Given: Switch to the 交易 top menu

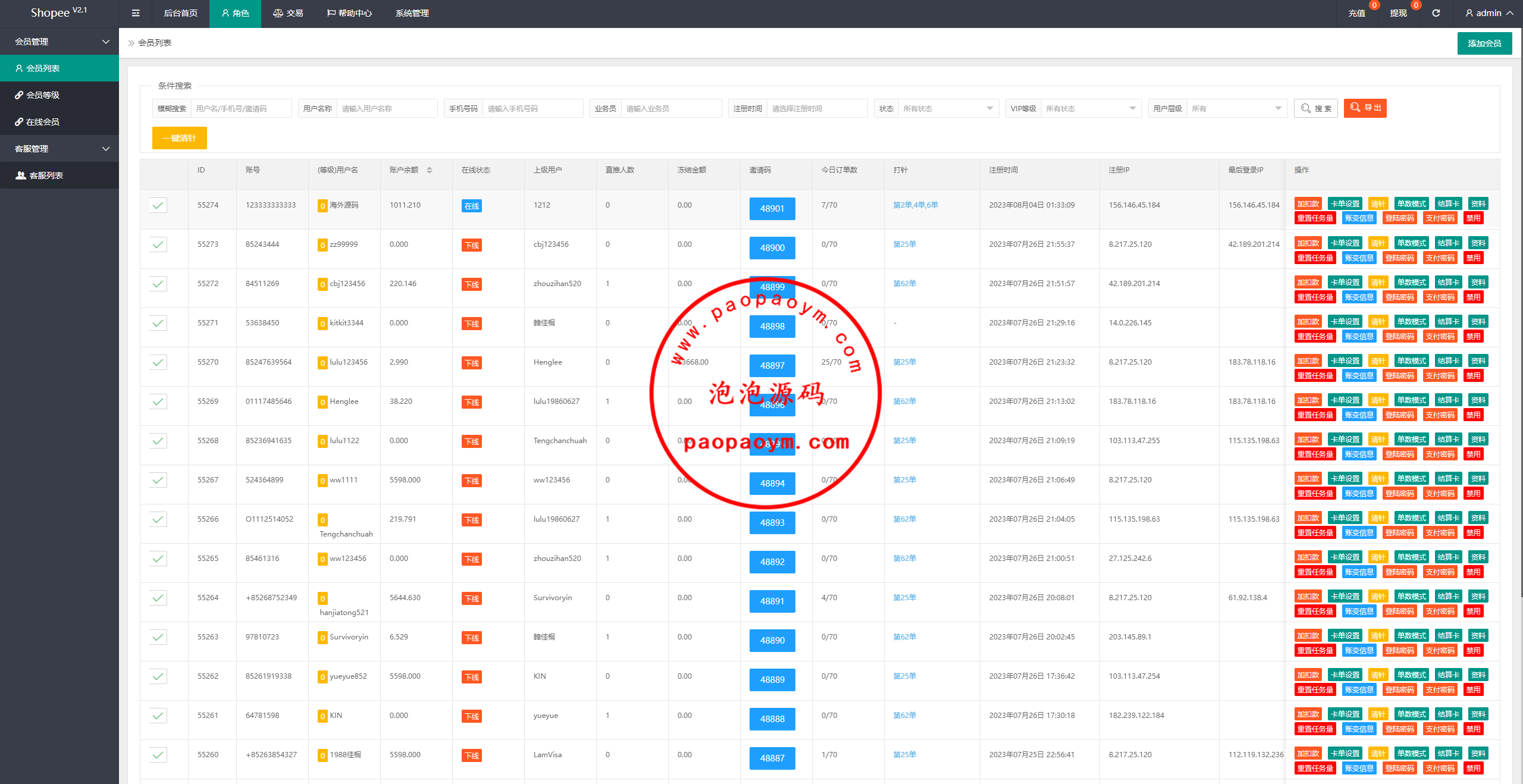Looking at the screenshot, I should click(288, 13).
